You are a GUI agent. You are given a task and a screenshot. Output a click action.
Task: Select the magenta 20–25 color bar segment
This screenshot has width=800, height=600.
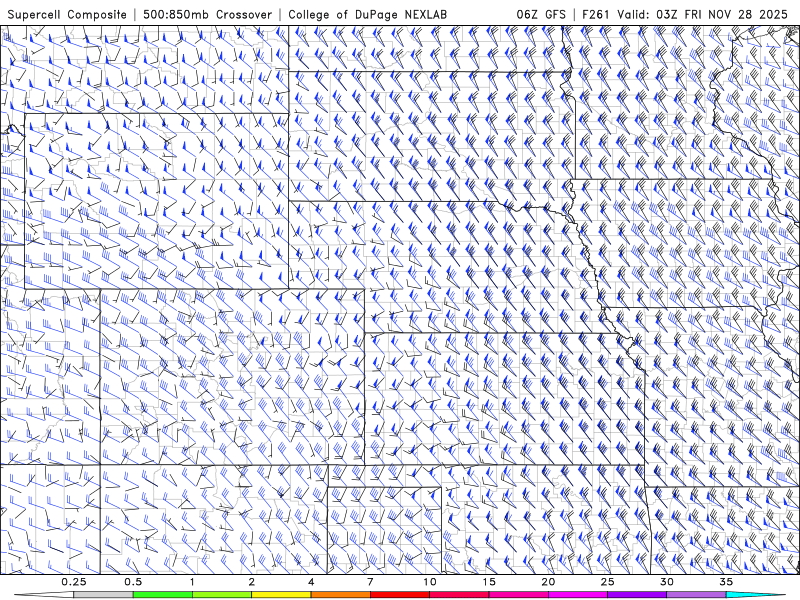tap(578, 595)
